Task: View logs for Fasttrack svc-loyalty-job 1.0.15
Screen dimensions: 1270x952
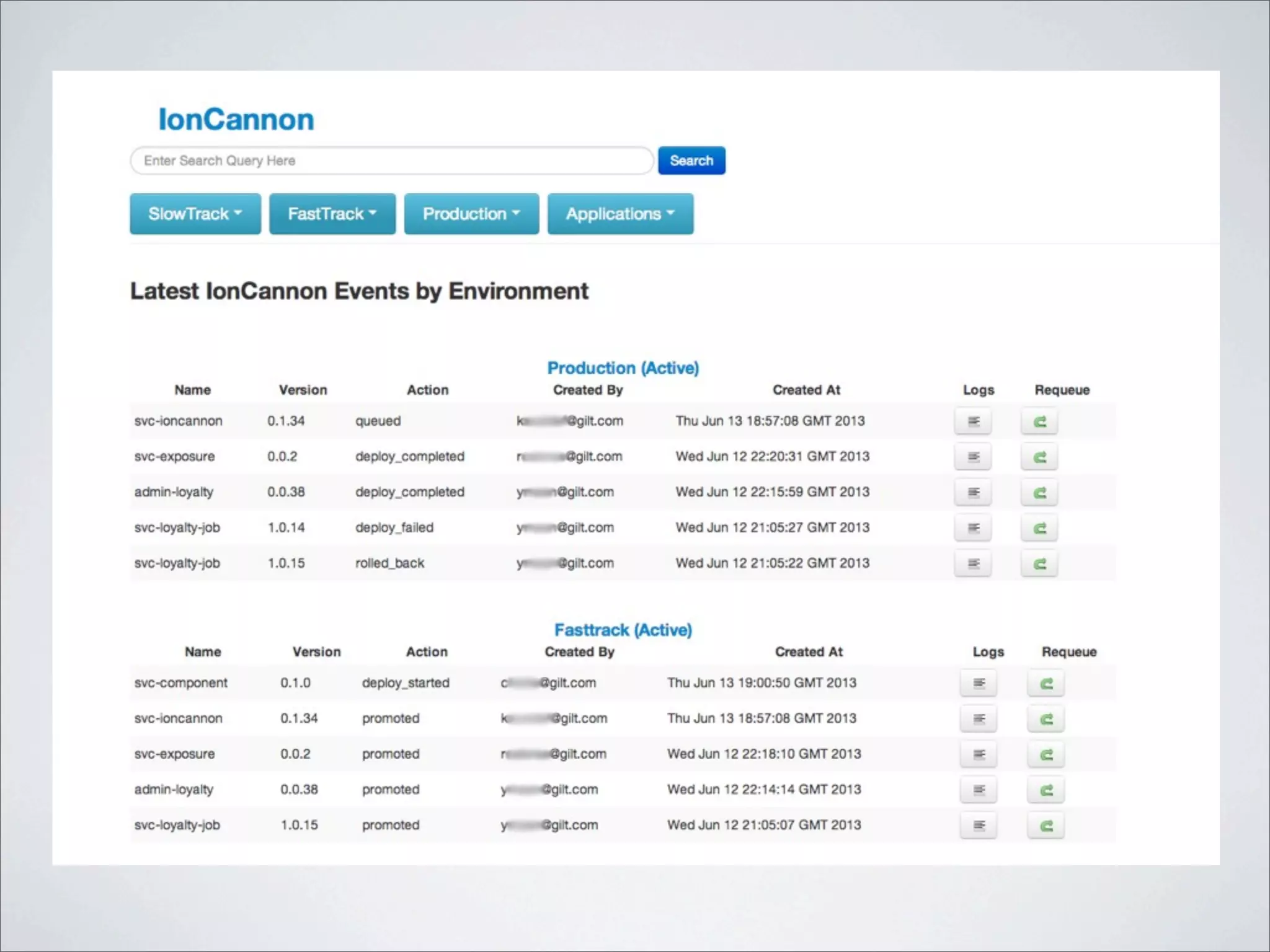Action: (x=979, y=826)
